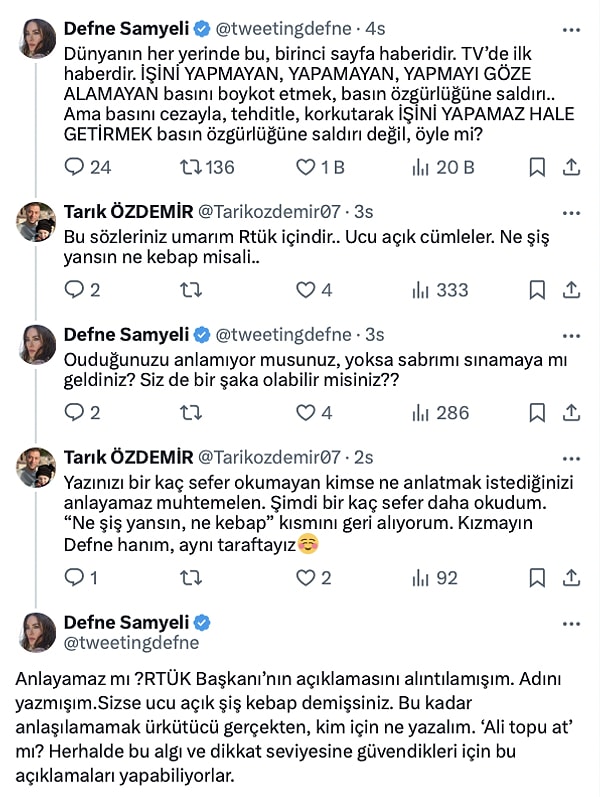Viewport: 600px width, 797px height.
Task: View the 286 views analytics icon
Action: tap(420, 412)
